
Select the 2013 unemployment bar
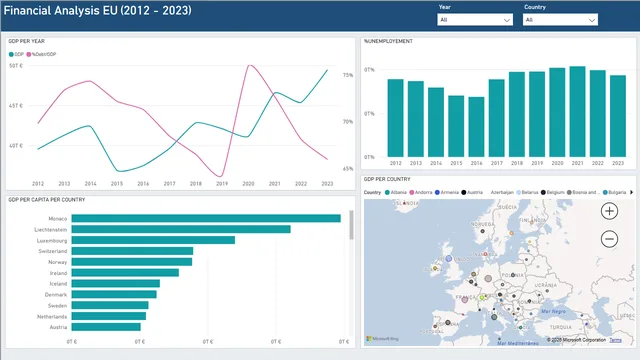point(416,119)
